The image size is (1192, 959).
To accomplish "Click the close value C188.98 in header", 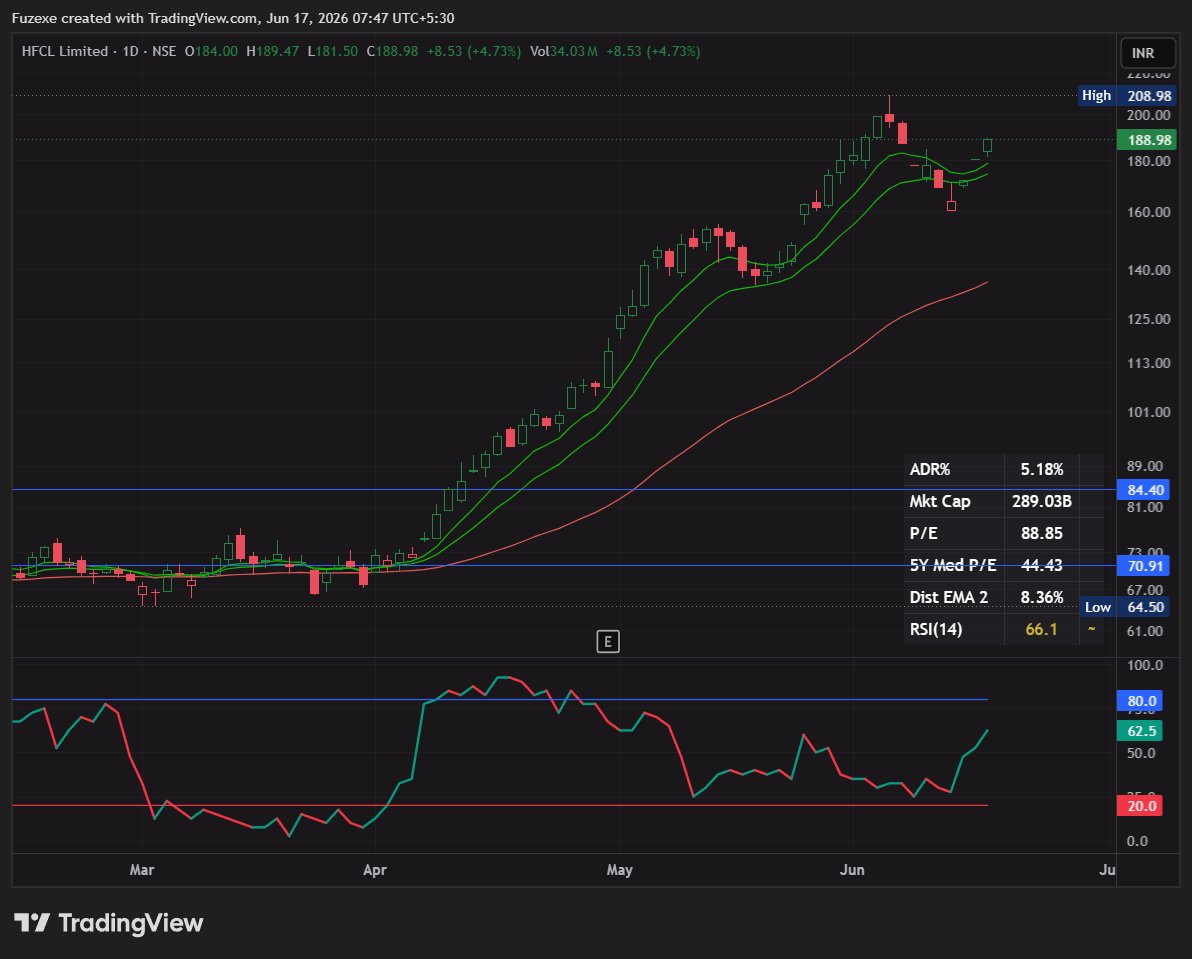I will tap(392, 51).
